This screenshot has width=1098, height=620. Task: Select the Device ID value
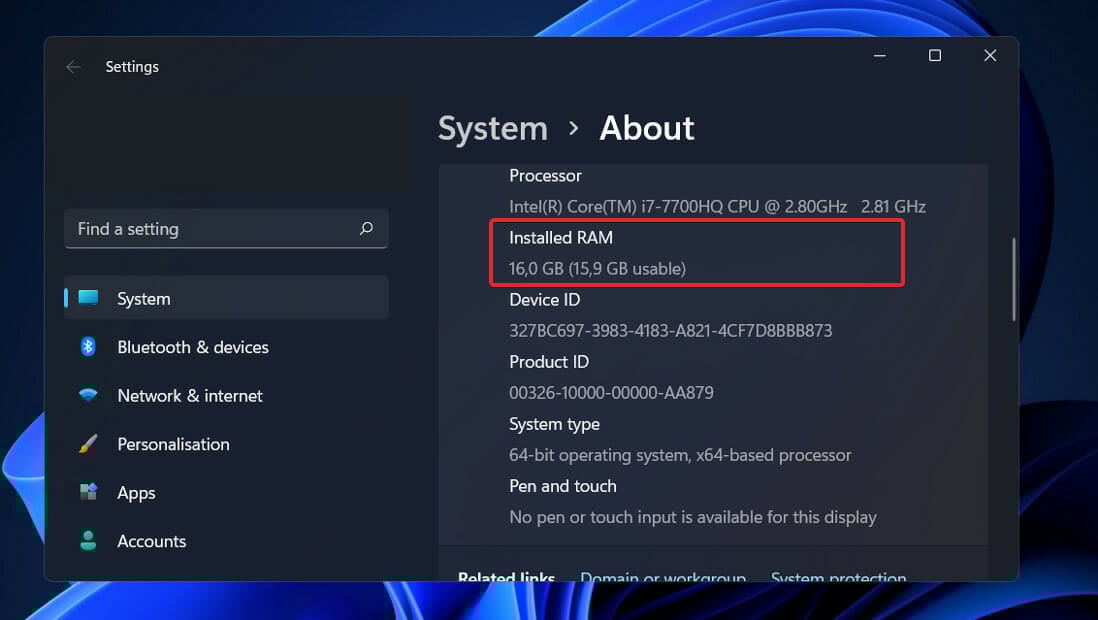670,330
